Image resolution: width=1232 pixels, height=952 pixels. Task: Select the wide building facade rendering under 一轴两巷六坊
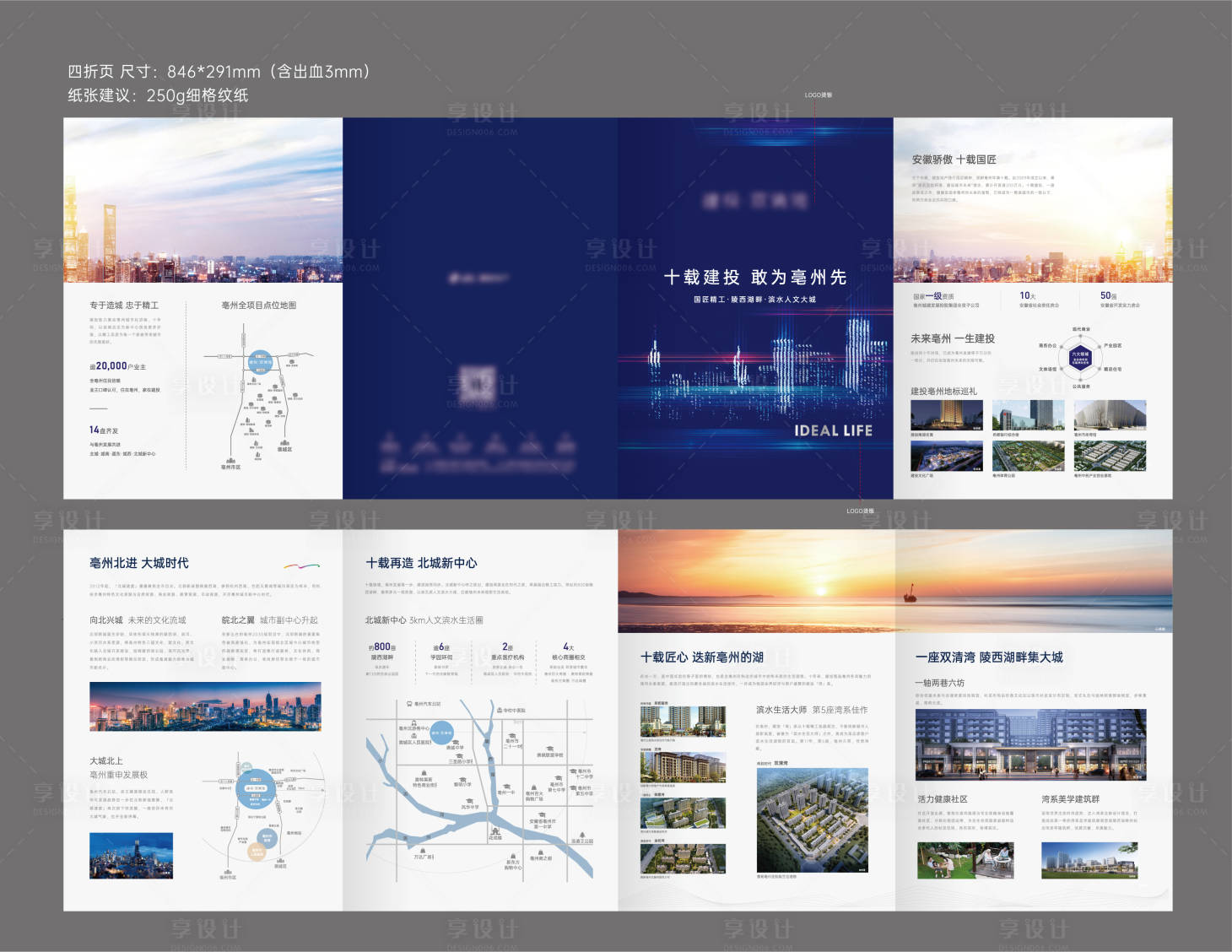[x=1030, y=744]
